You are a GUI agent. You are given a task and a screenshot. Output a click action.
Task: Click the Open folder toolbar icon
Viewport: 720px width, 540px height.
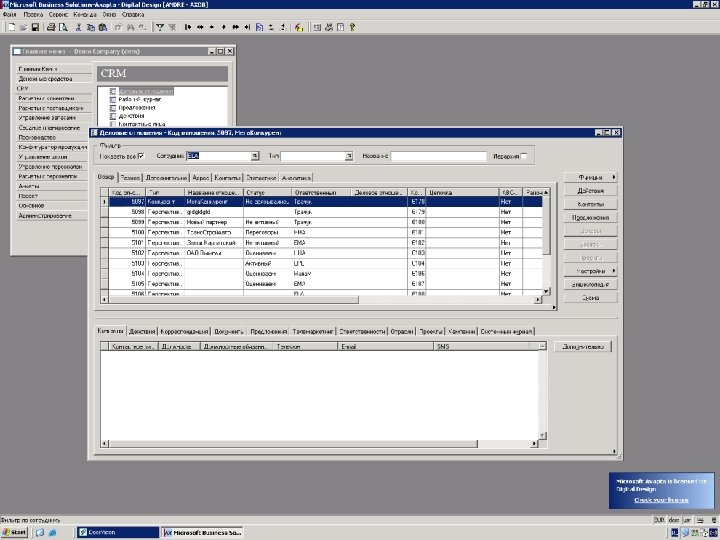23,27
